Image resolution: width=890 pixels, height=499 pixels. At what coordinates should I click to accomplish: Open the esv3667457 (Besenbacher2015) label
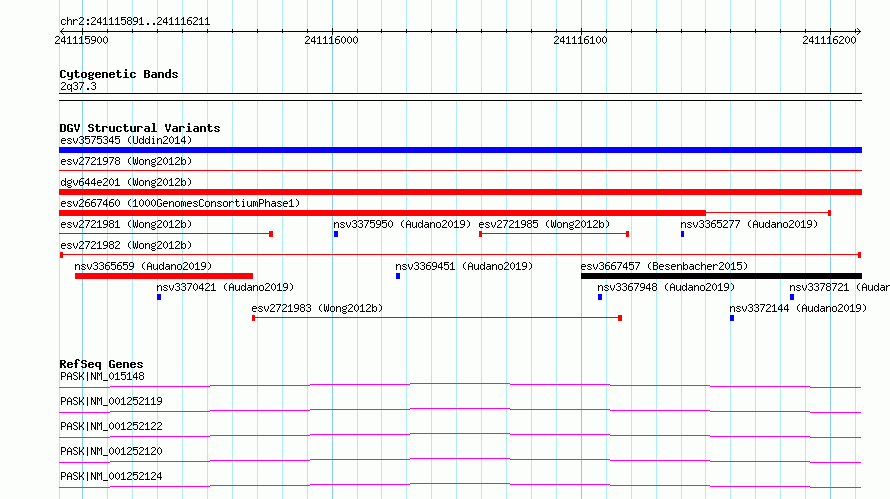pyautogui.click(x=664, y=266)
